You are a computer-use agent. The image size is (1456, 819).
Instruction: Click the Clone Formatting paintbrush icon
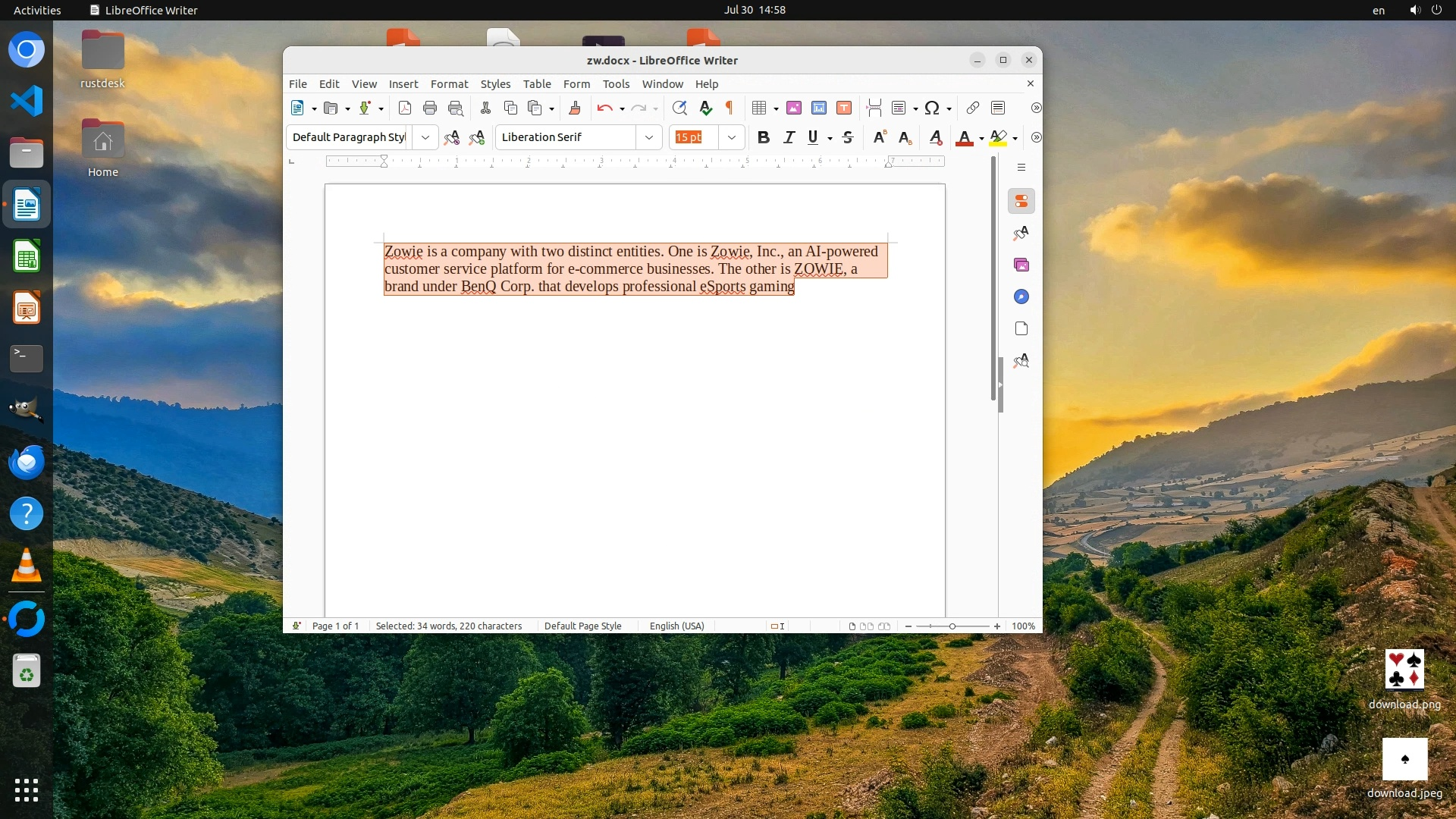[x=575, y=108]
